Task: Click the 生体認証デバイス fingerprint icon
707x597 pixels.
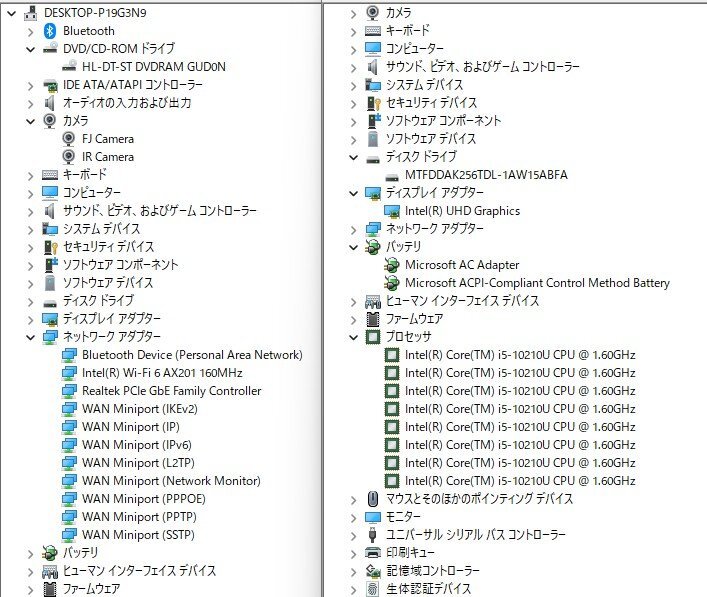Action: click(372, 588)
